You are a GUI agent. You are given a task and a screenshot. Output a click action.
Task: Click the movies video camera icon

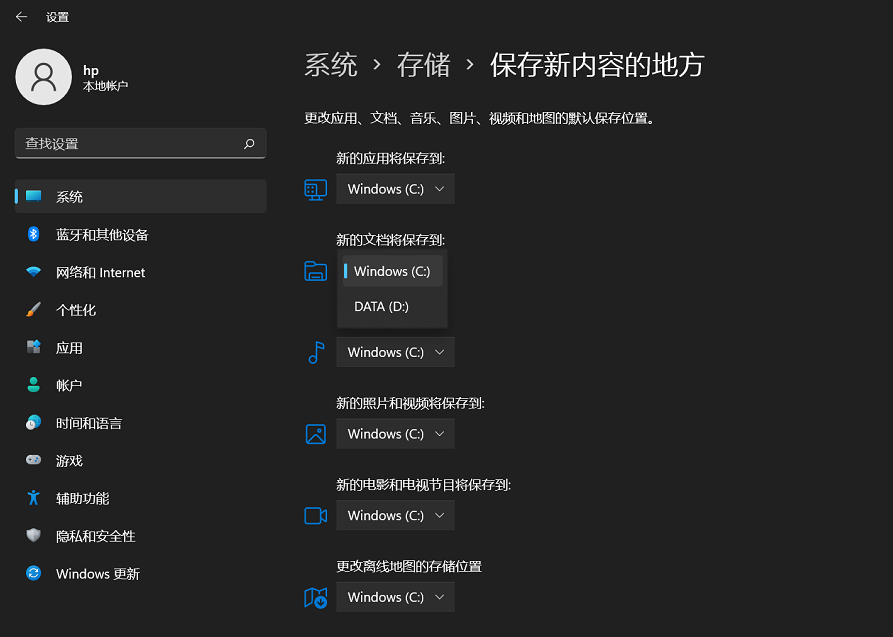tap(316, 516)
